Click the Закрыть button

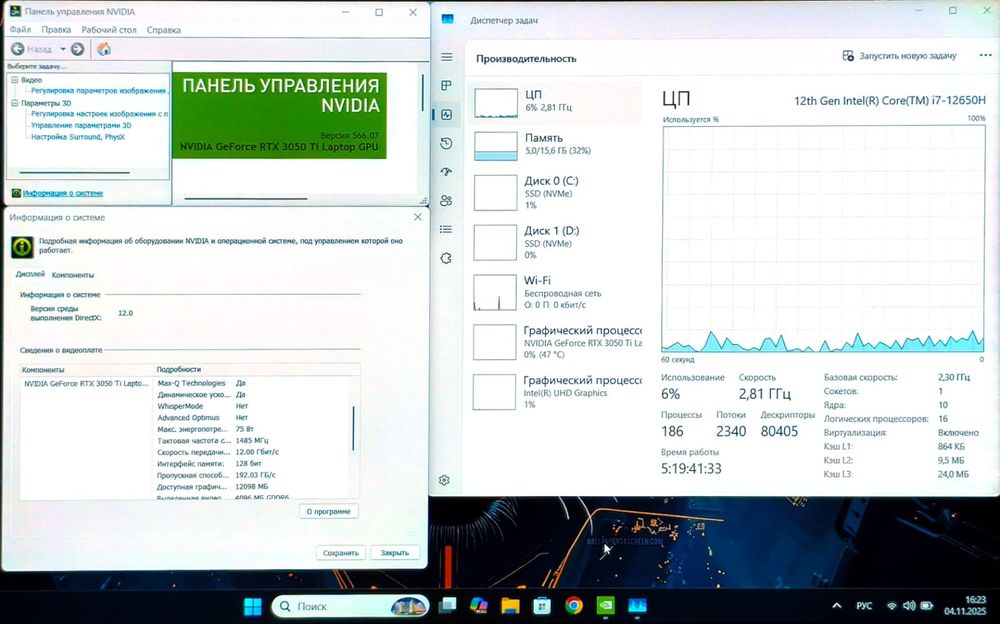coord(394,553)
